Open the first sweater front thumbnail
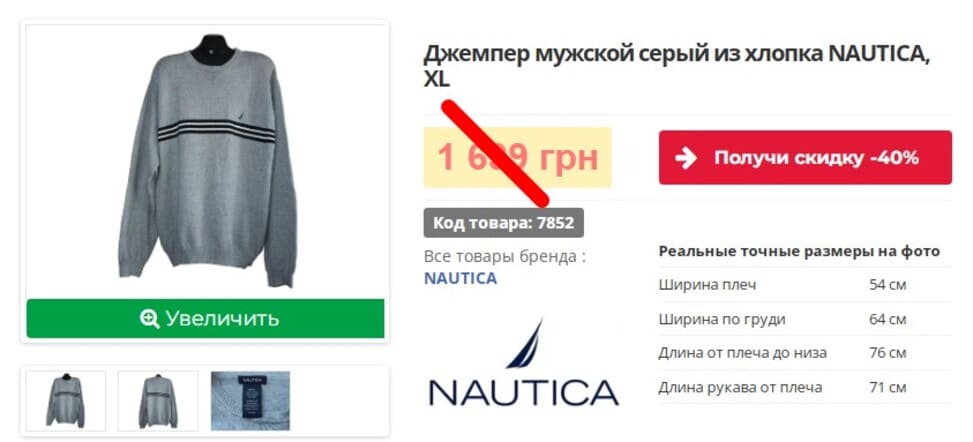 (x=66, y=400)
